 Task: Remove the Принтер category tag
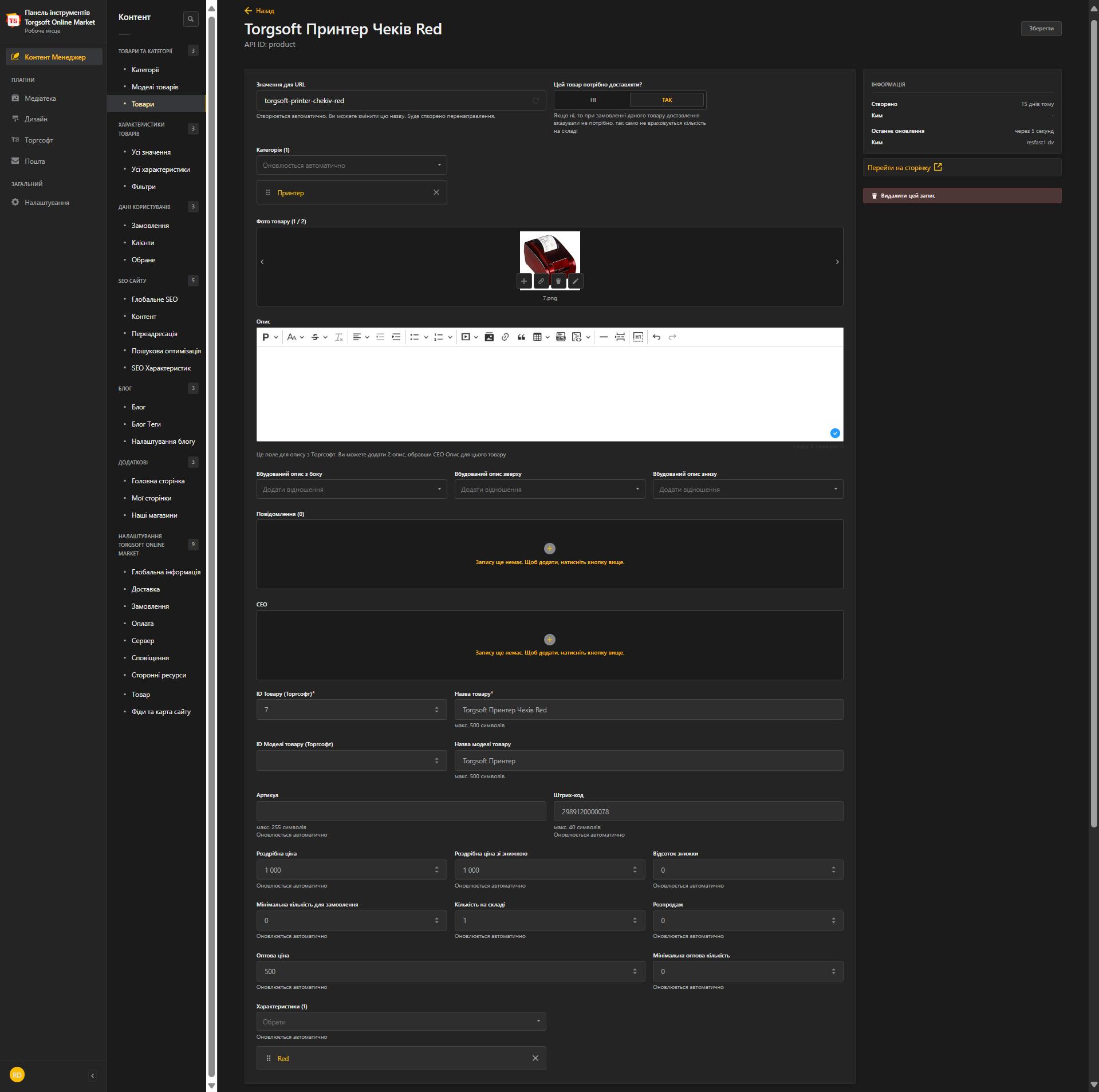coord(436,192)
